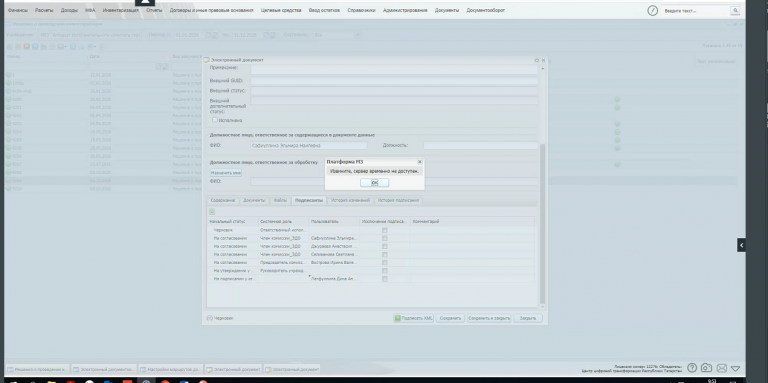Open the Расчеты menu
Image resolution: width=768 pixels, height=383 pixels.
click(x=44, y=10)
